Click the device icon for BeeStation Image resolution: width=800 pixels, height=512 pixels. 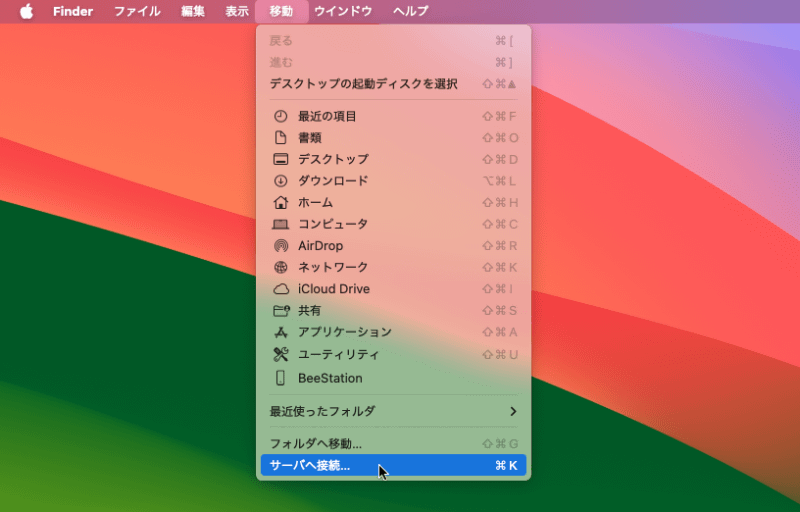[281, 378]
